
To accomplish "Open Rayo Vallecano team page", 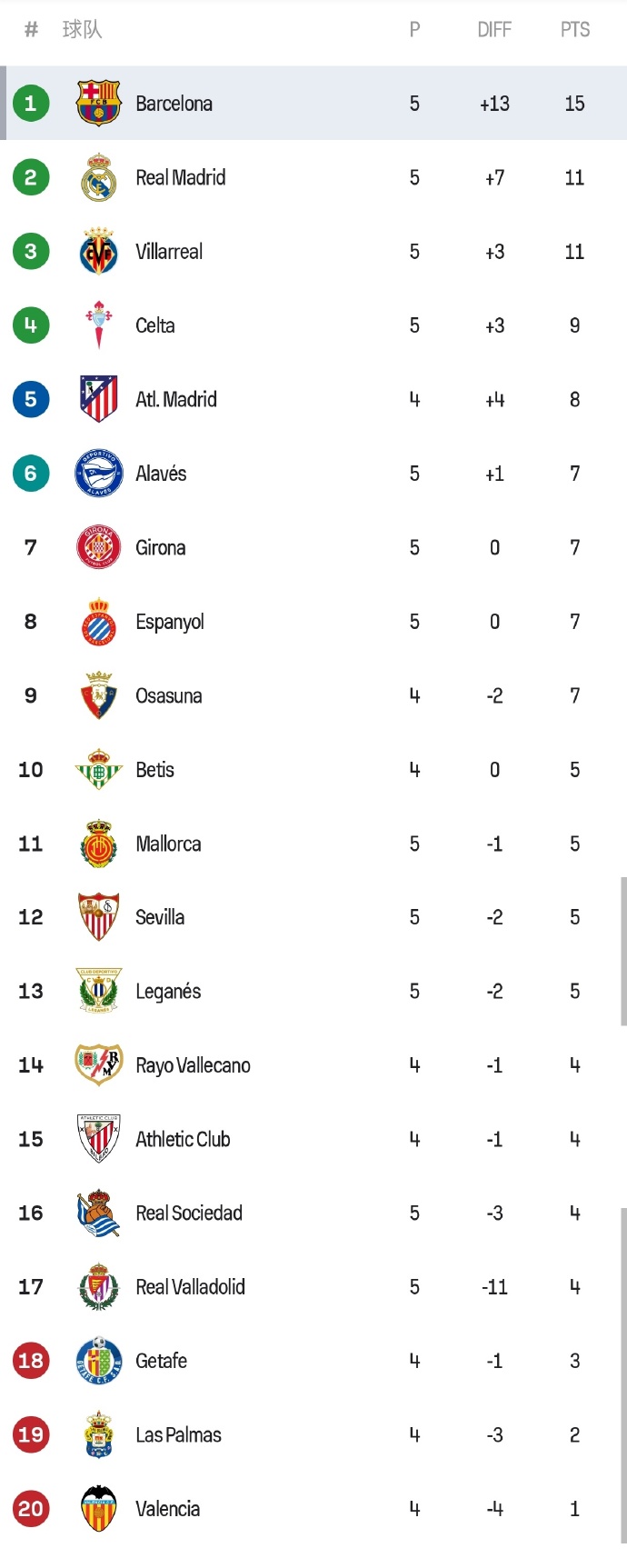I will pos(193,1065).
